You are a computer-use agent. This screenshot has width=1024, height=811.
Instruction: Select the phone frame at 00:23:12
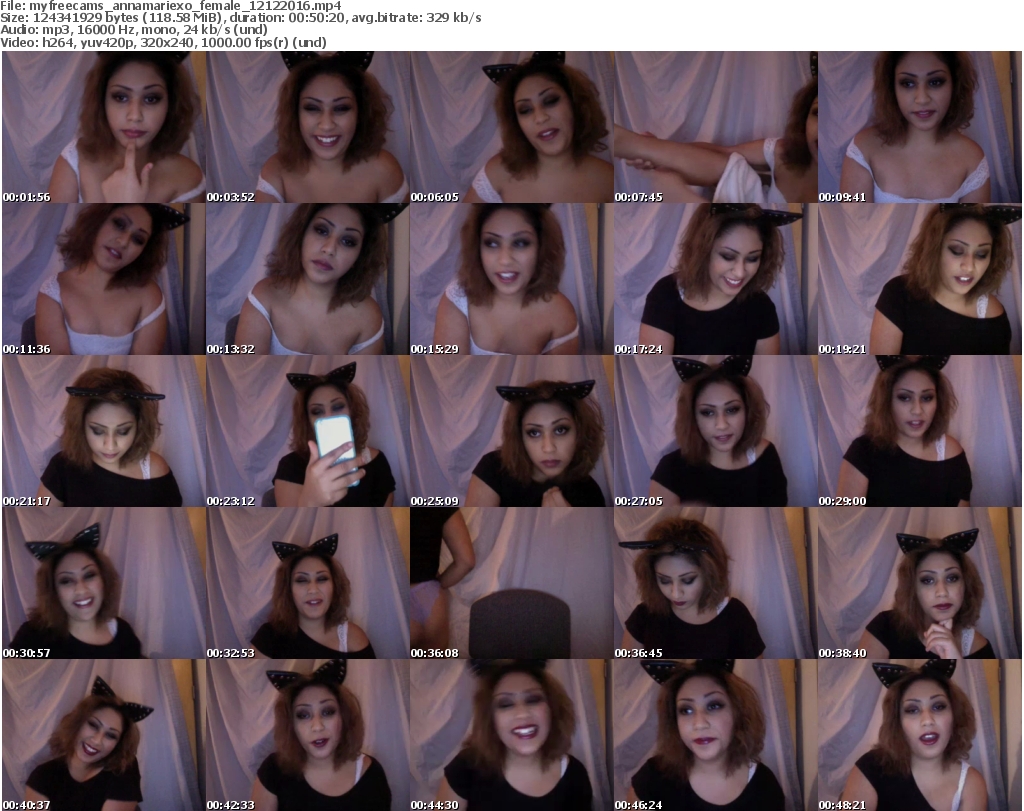pos(308,431)
